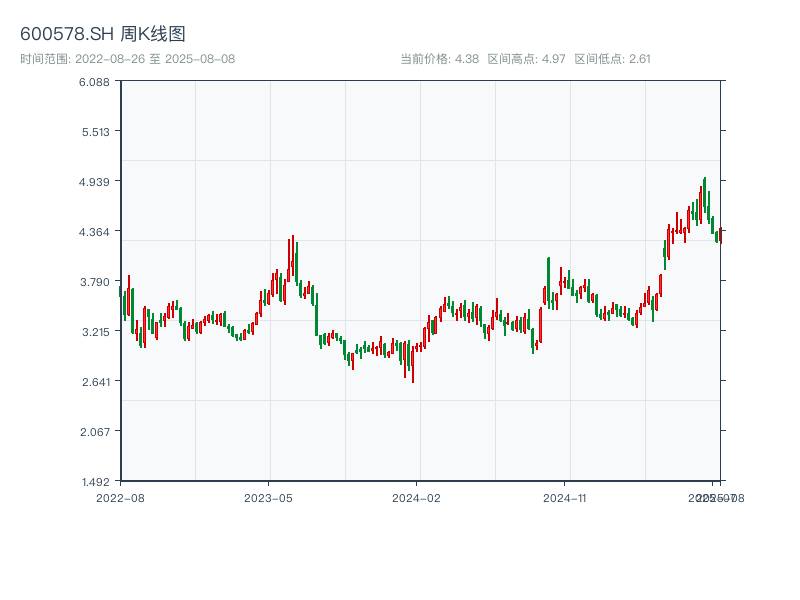Click the y-axis value 1.492

point(96,482)
